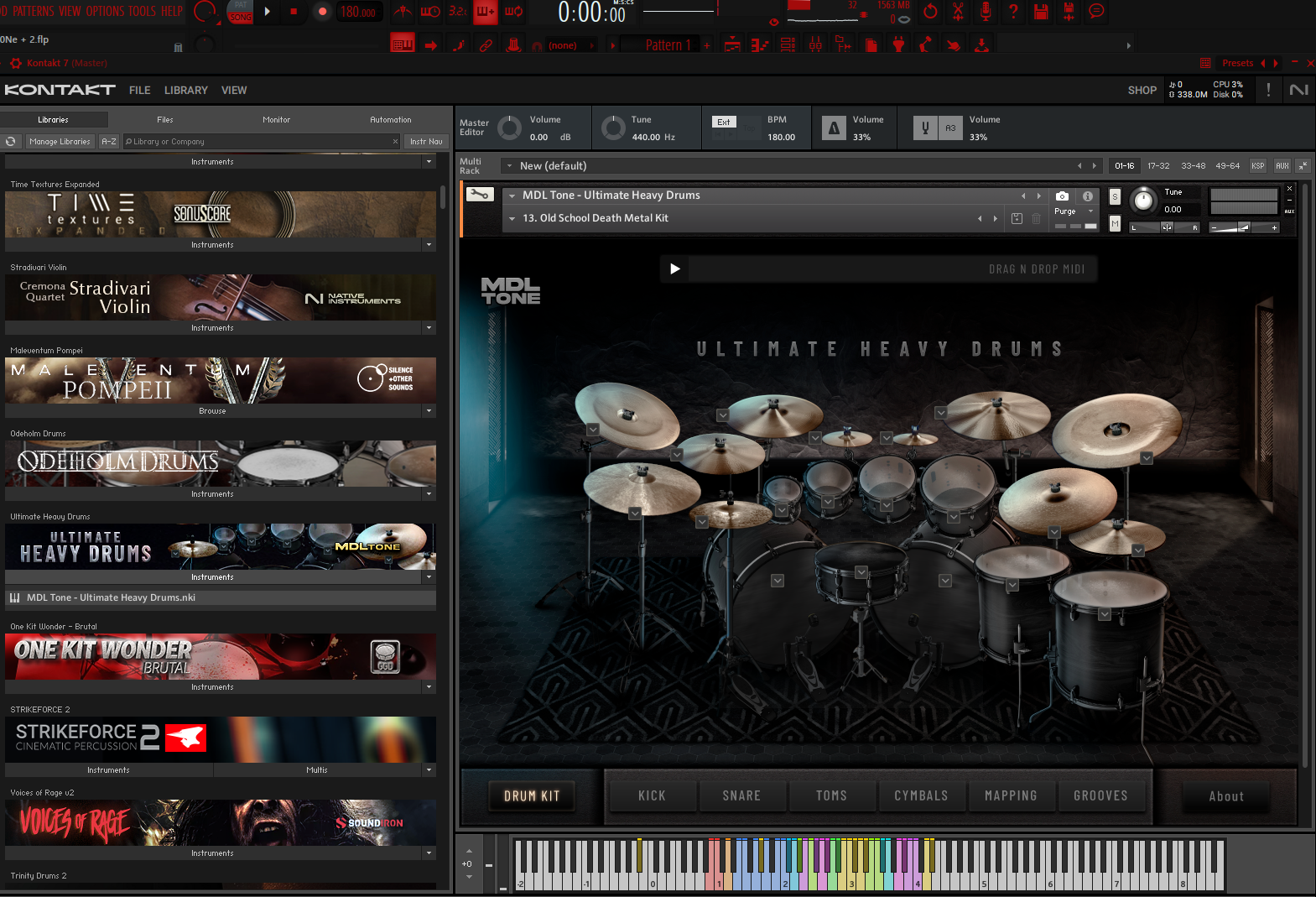Open the MAPPING page
Viewport: 1316px width, 897px height.
(1011, 795)
